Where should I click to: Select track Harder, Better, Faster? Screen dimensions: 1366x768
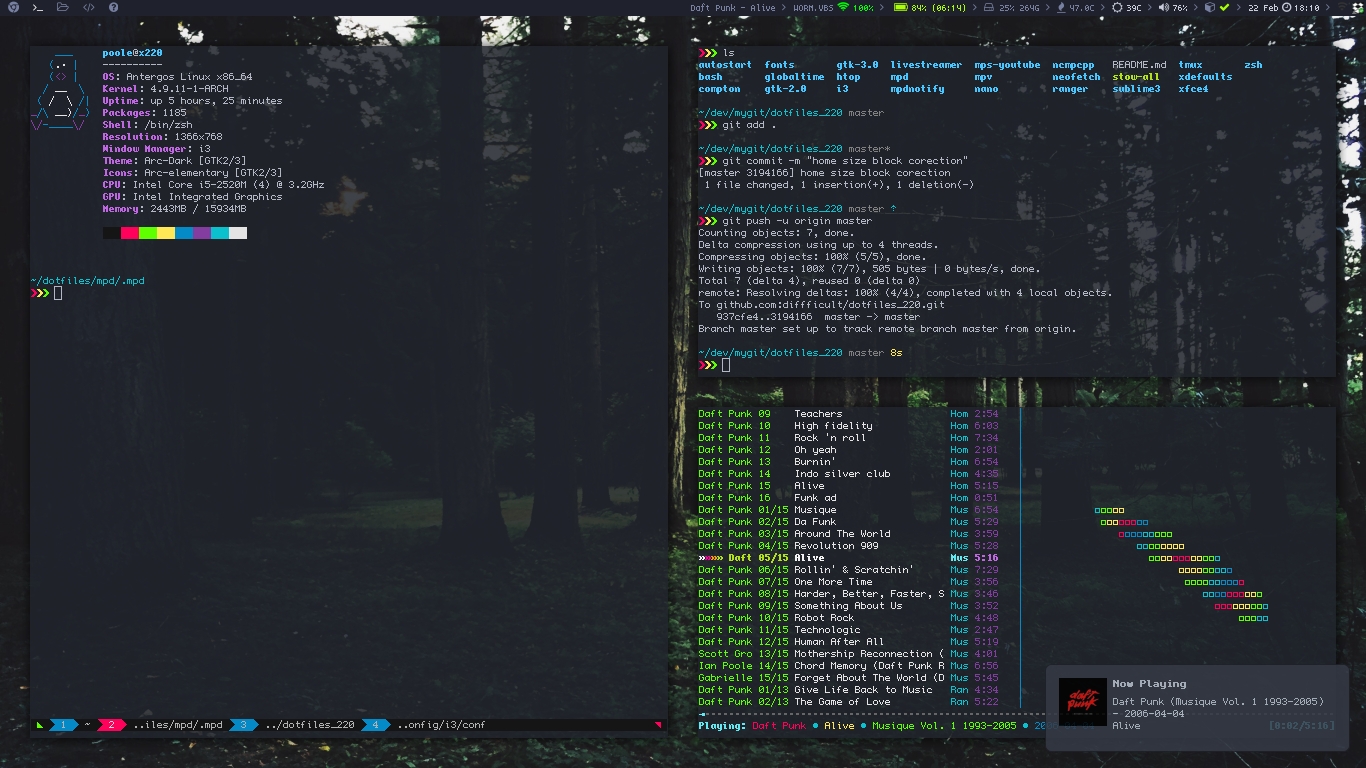tap(848, 594)
